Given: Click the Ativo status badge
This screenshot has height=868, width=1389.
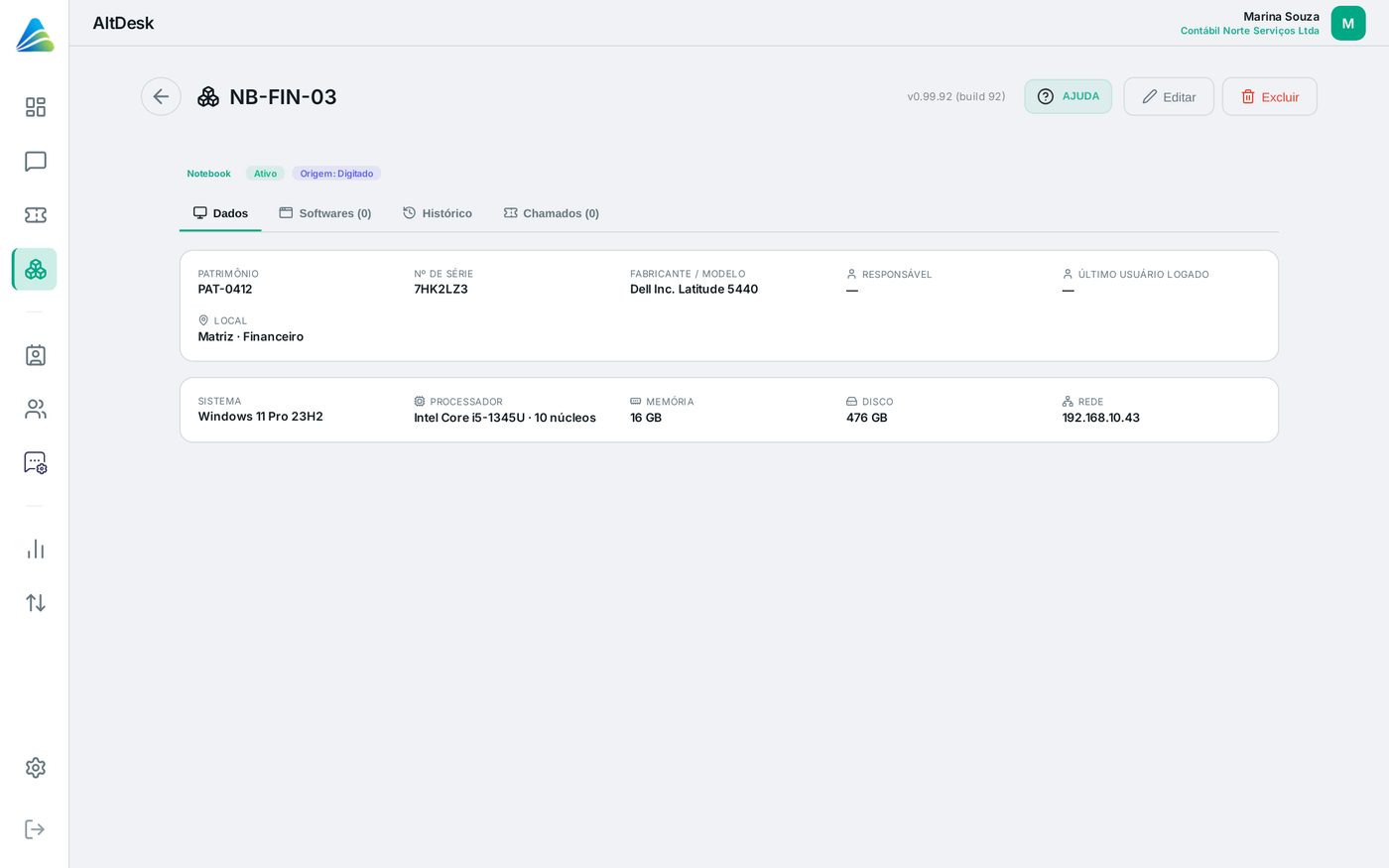Looking at the screenshot, I should coord(265,174).
